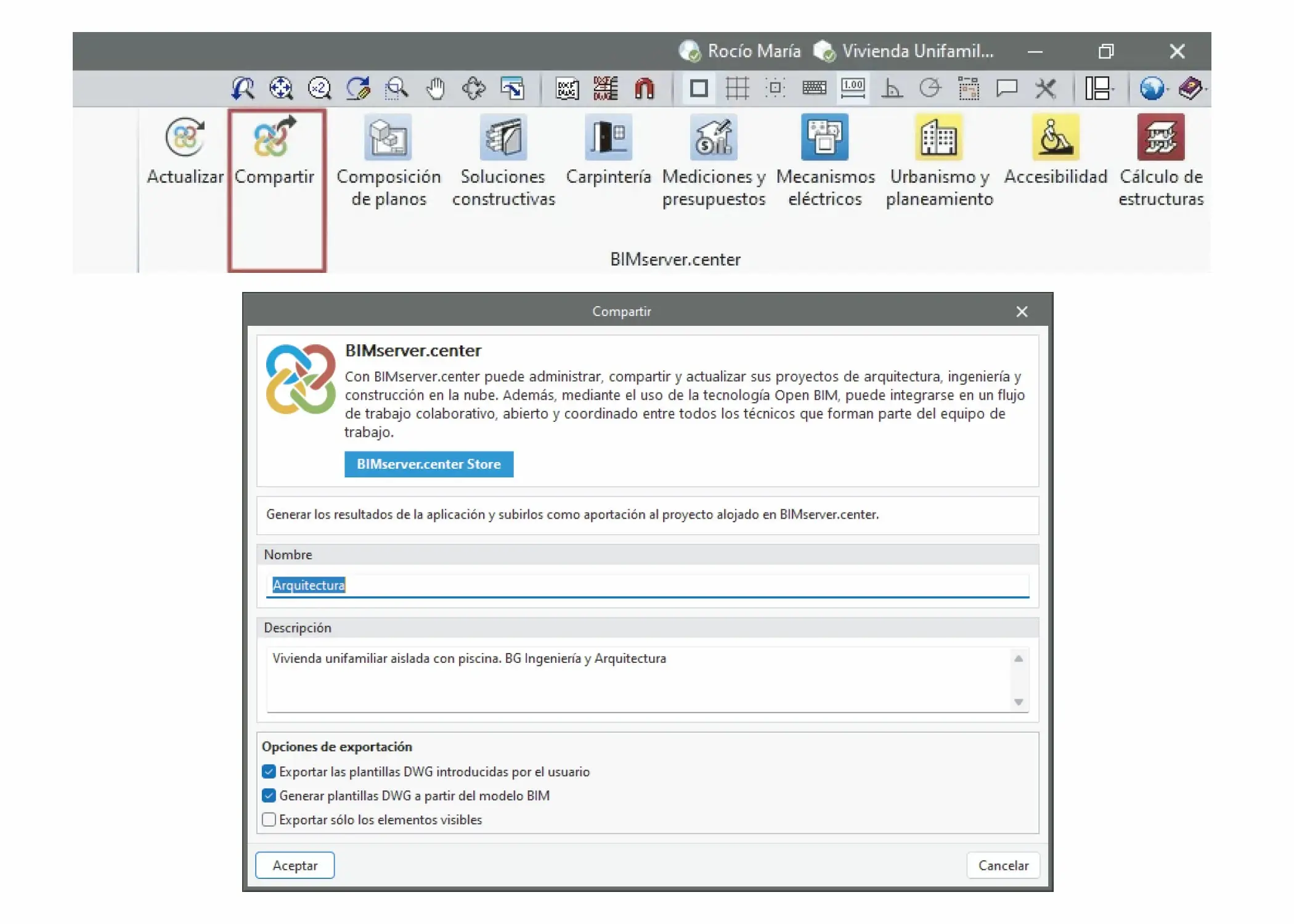1294x924 pixels.
Task: Enable the grid display icon
Action: tap(737, 89)
